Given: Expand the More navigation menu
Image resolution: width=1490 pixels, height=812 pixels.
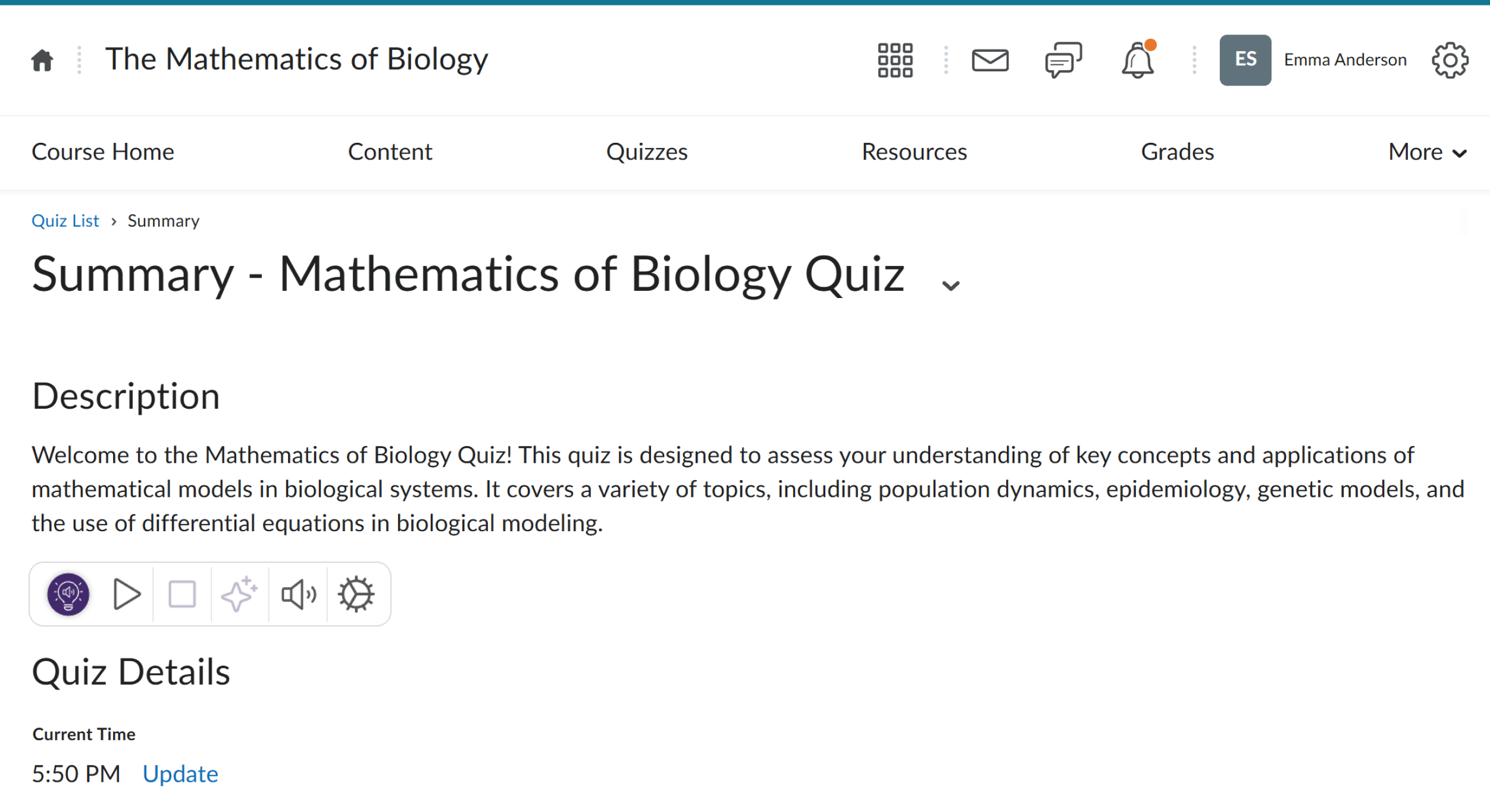Looking at the screenshot, I should coord(1427,152).
